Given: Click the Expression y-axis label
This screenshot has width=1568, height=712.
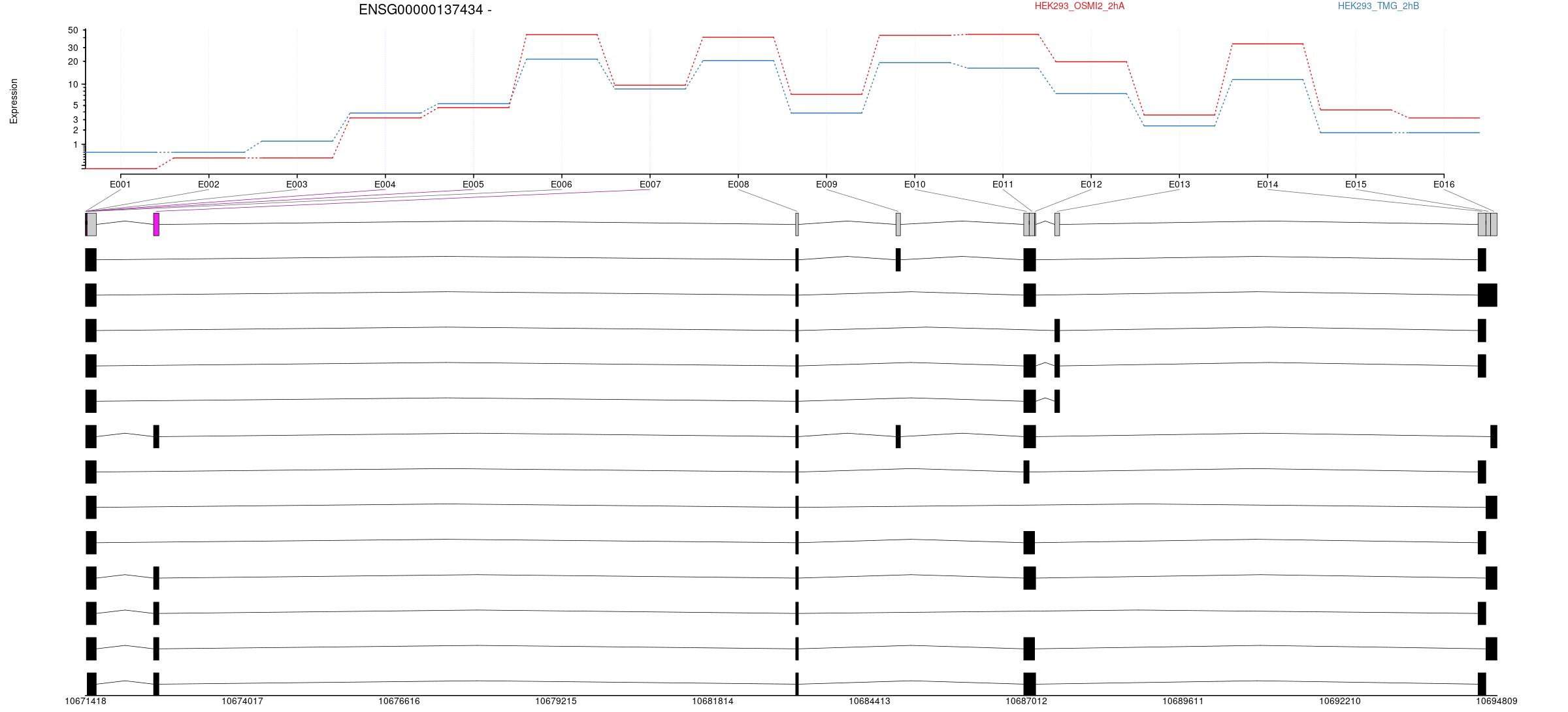Looking at the screenshot, I should [14, 101].
